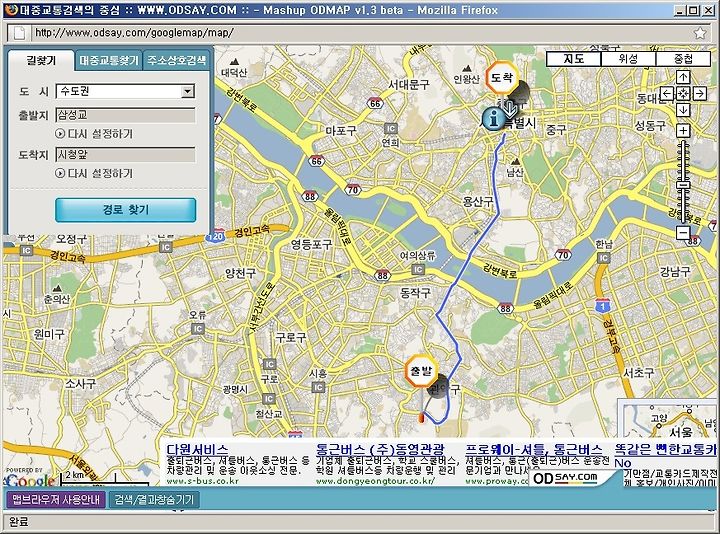Reset departure via first 다시 설정하기 radio
720x534 pixels.
pyautogui.click(x=60, y=134)
